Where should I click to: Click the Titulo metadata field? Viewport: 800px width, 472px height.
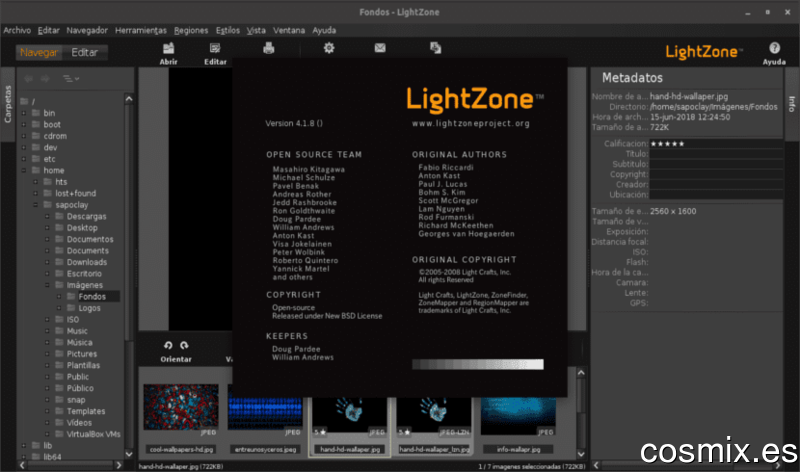click(x=716, y=154)
